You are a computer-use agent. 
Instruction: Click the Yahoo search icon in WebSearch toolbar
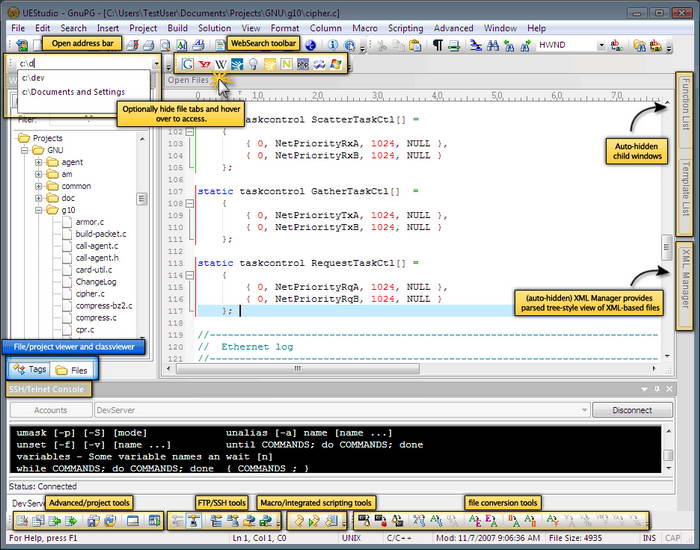205,64
